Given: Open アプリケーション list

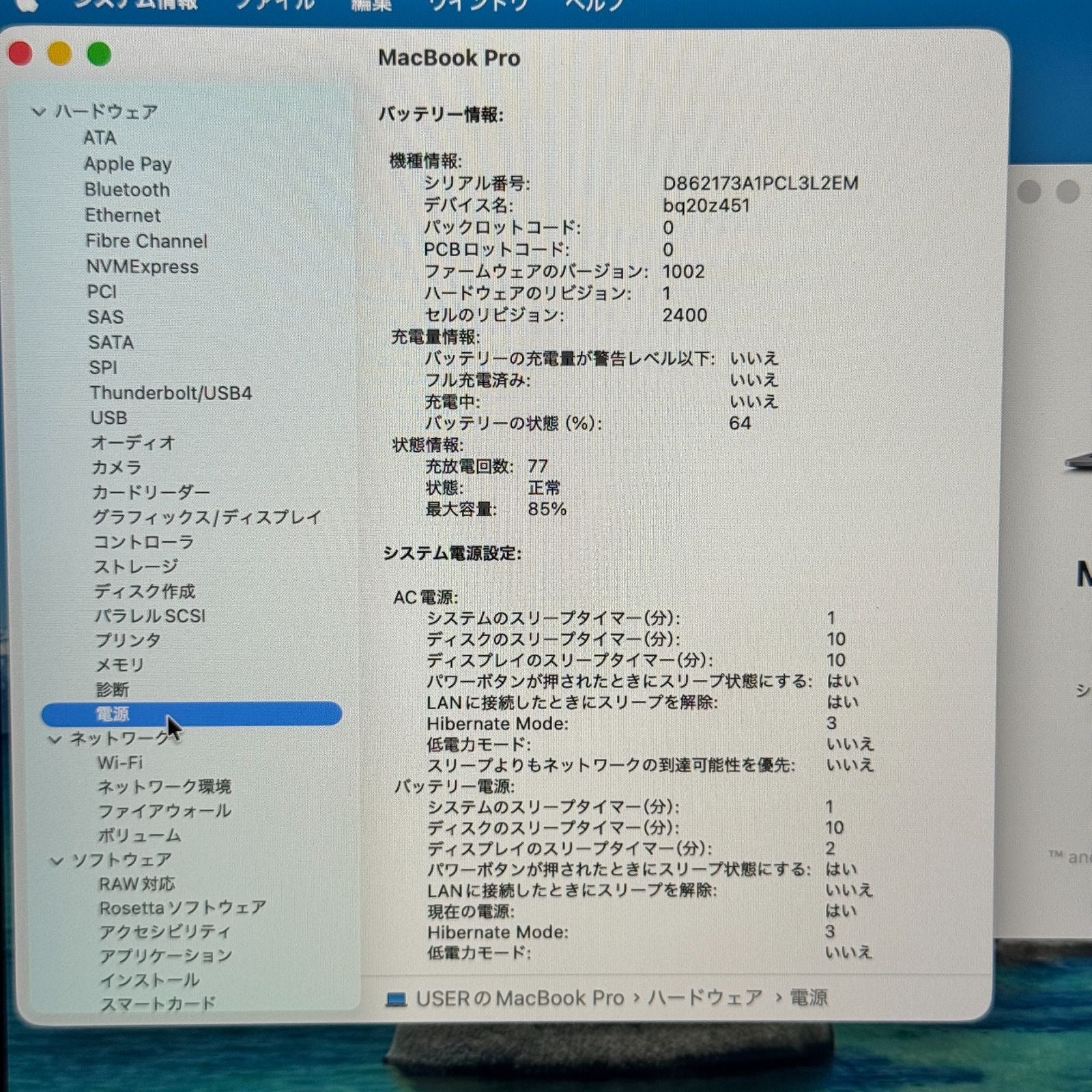Looking at the screenshot, I should (166, 956).
